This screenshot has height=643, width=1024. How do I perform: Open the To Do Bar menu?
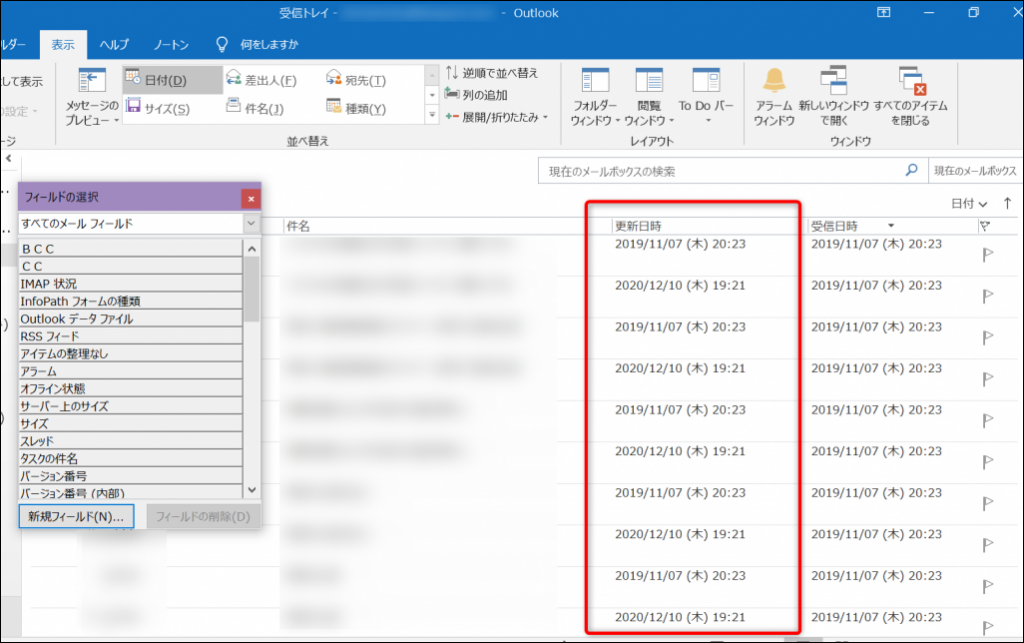click(x=706, y=97)
